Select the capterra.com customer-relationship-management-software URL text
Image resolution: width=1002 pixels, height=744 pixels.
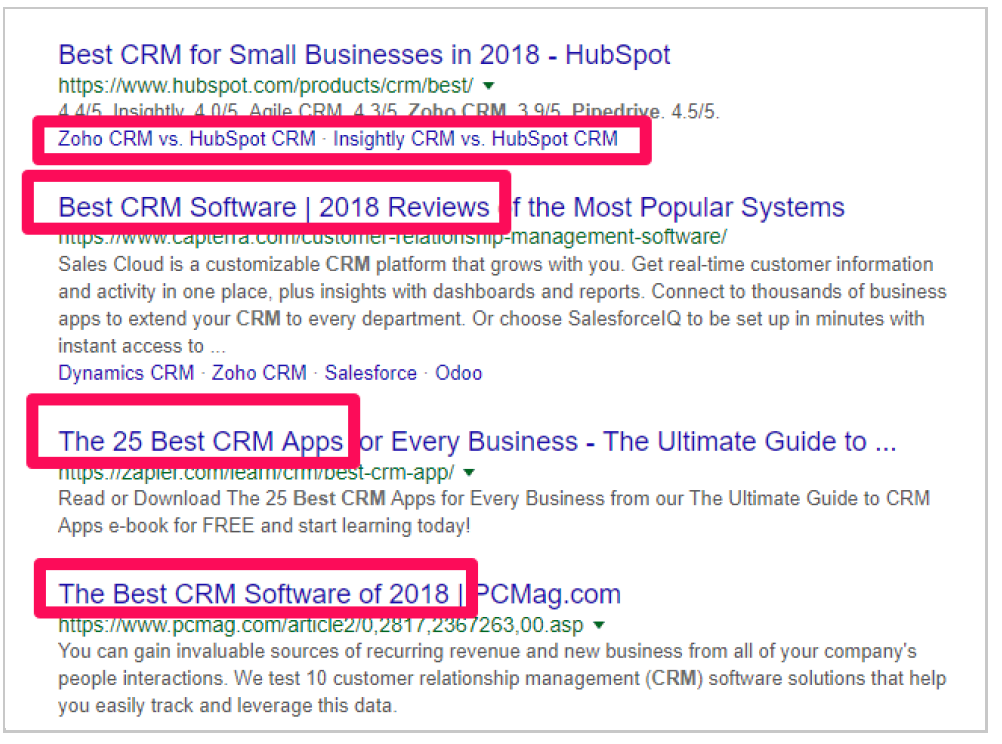pyautogui.click(x=392, y=238)
